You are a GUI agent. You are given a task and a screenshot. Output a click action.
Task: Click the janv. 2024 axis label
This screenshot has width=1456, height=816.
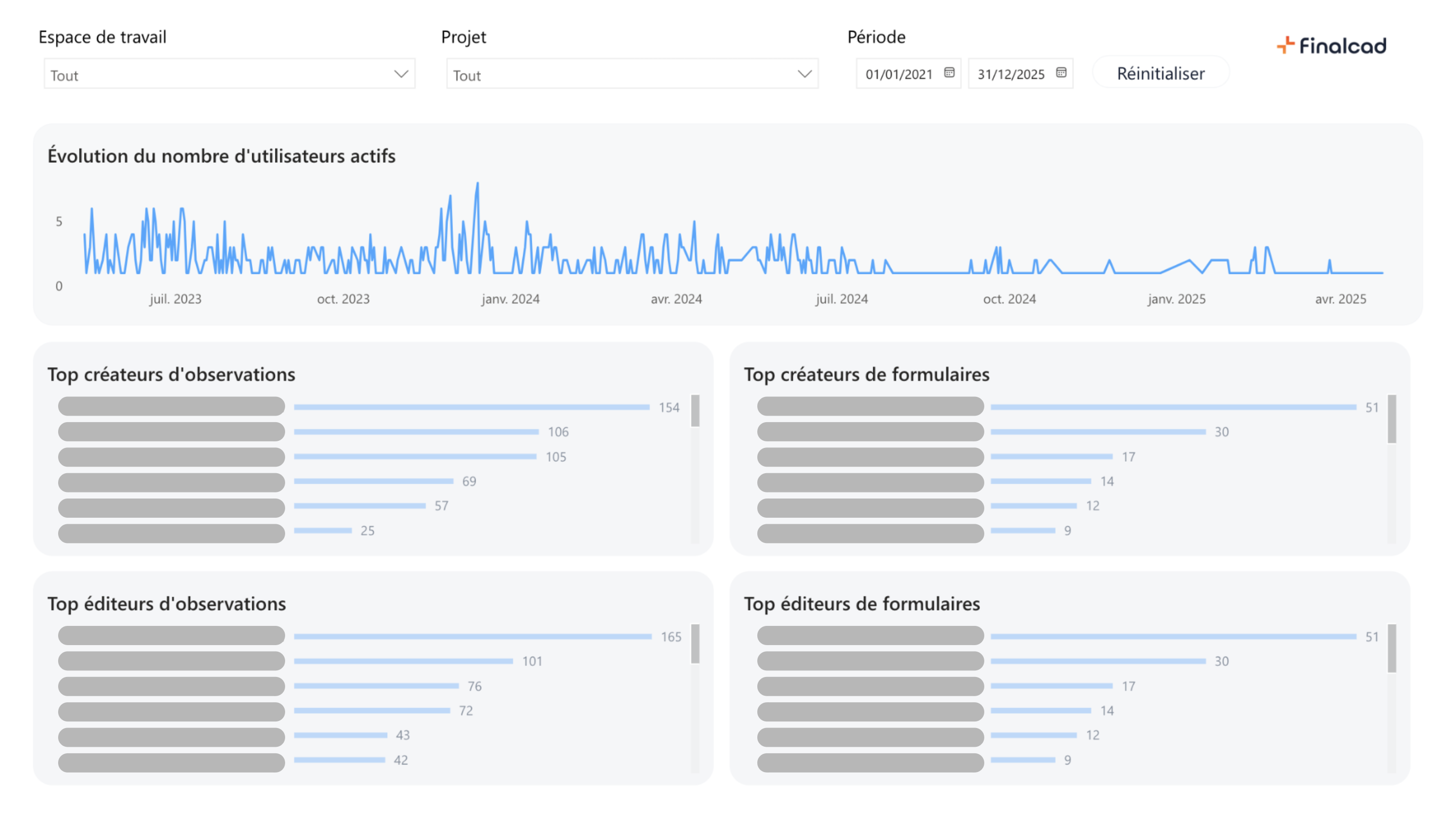(510, 299)
